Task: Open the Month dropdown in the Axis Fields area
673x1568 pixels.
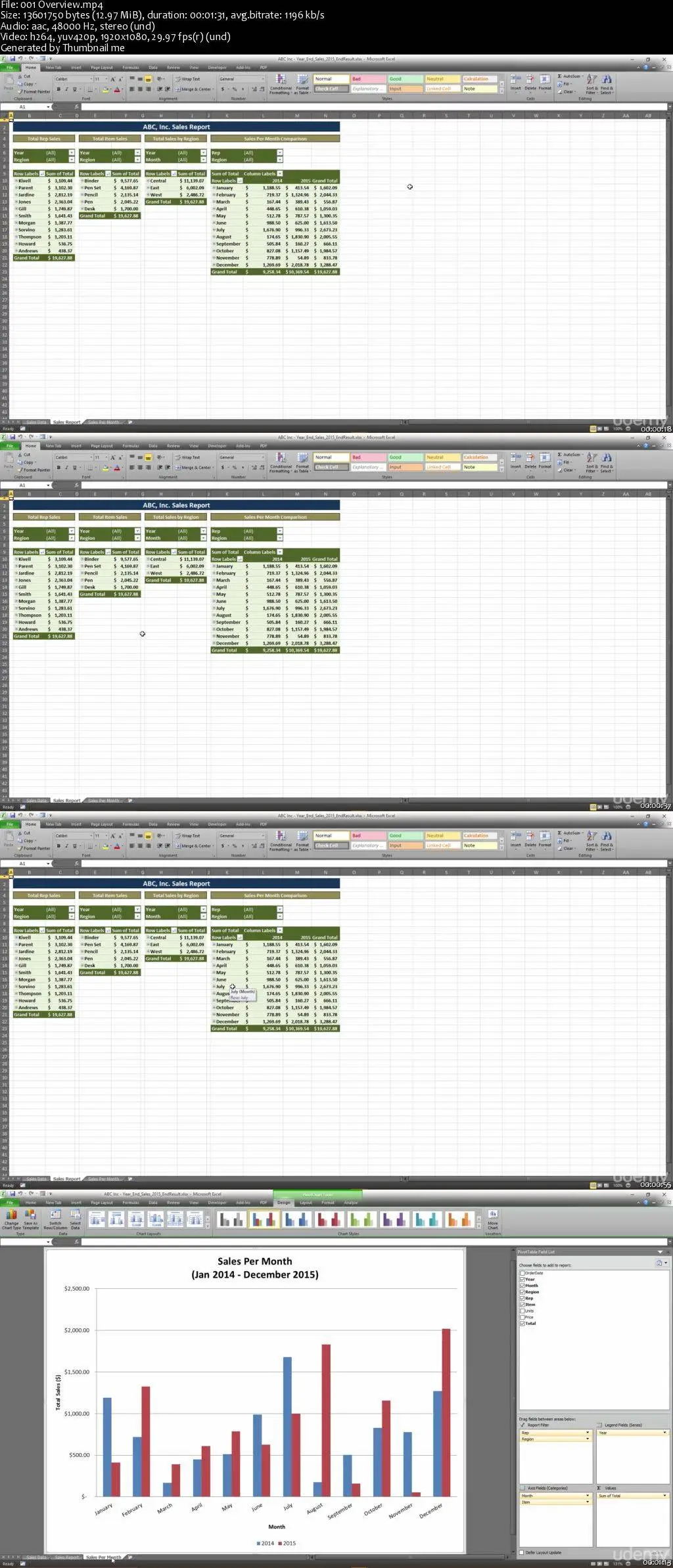Action: [x=588, y=1496]
